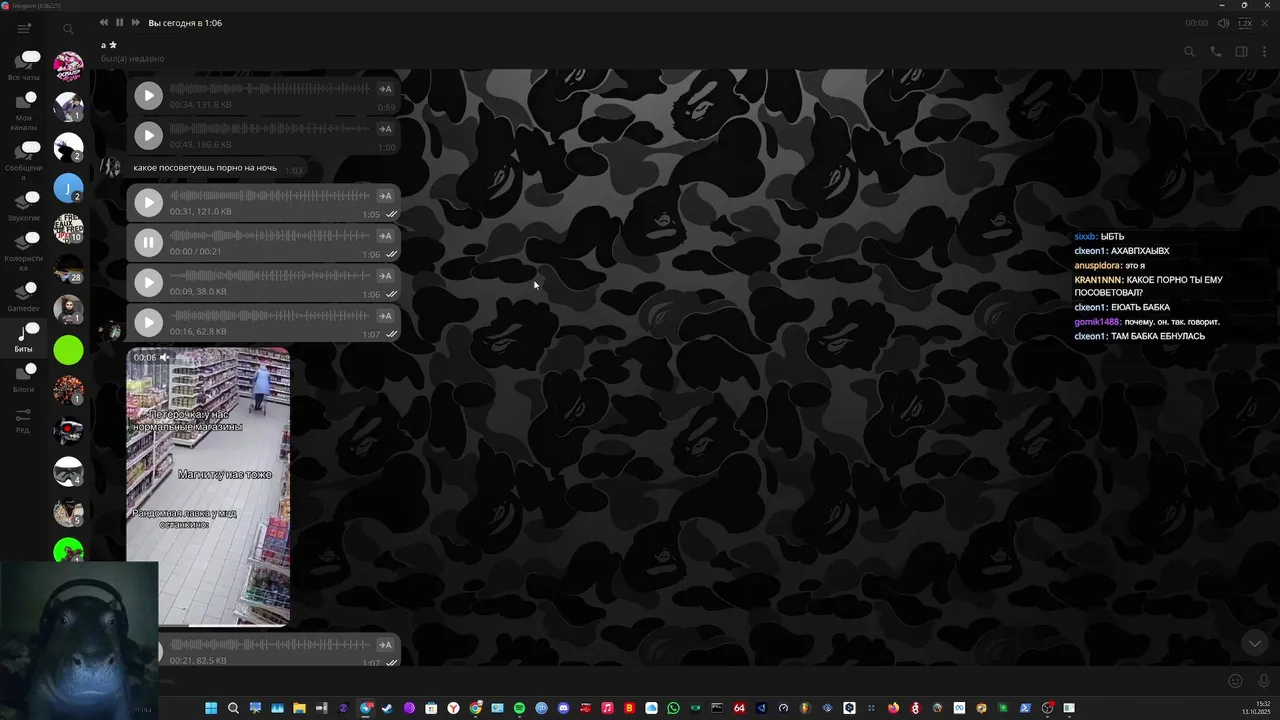This screenshot has height=720, width=1280.
Task: Select the Звукогик folder
Action: coord(24,206)
